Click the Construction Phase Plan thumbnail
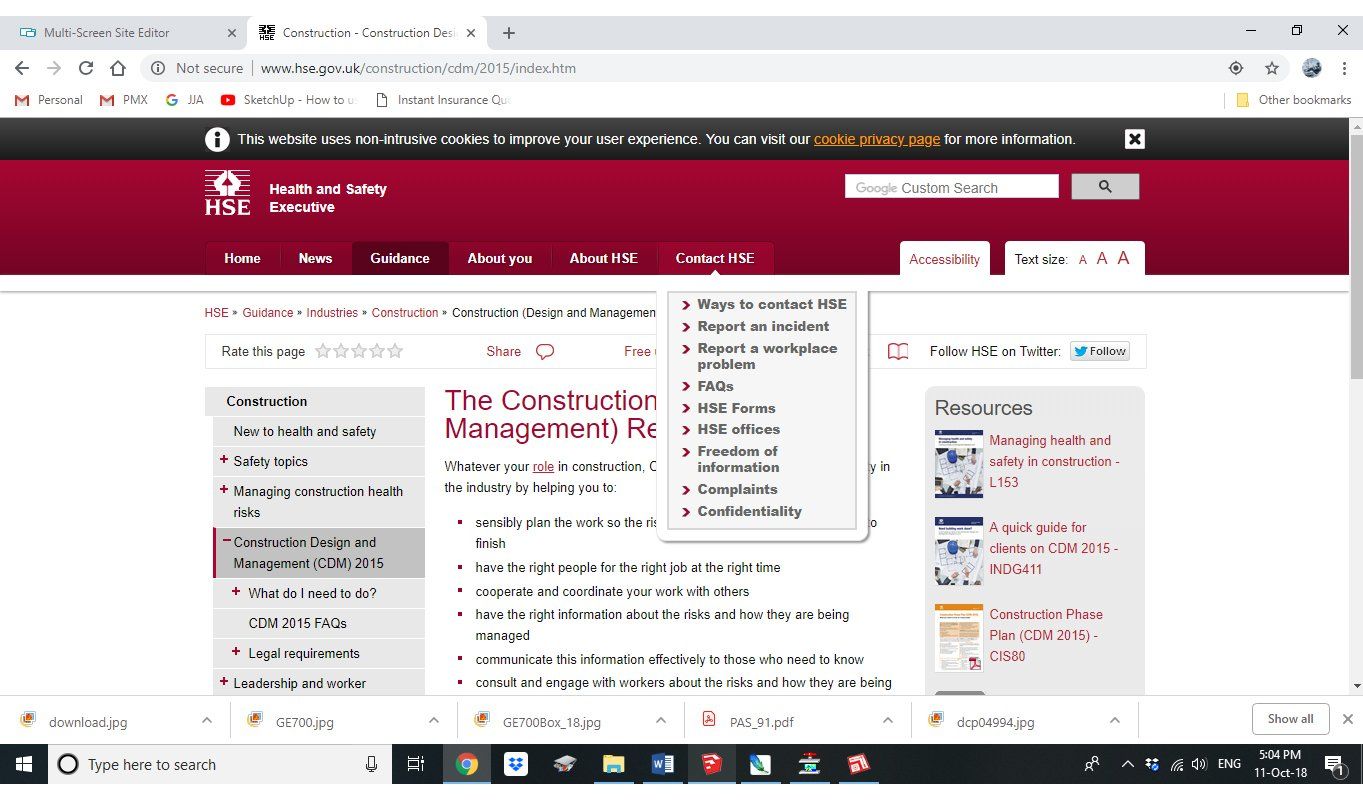1363x800 pixels. coord(959,638)
